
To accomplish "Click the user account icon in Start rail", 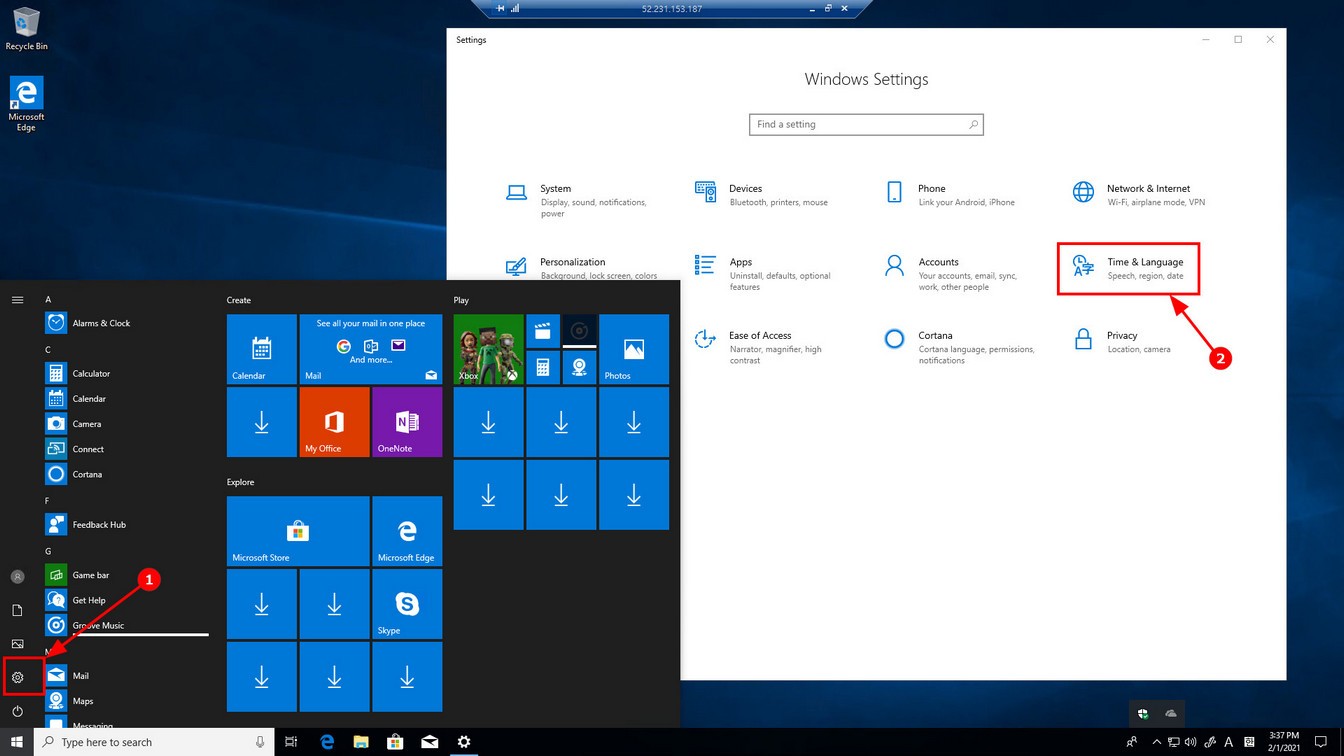I will [17, 577].
